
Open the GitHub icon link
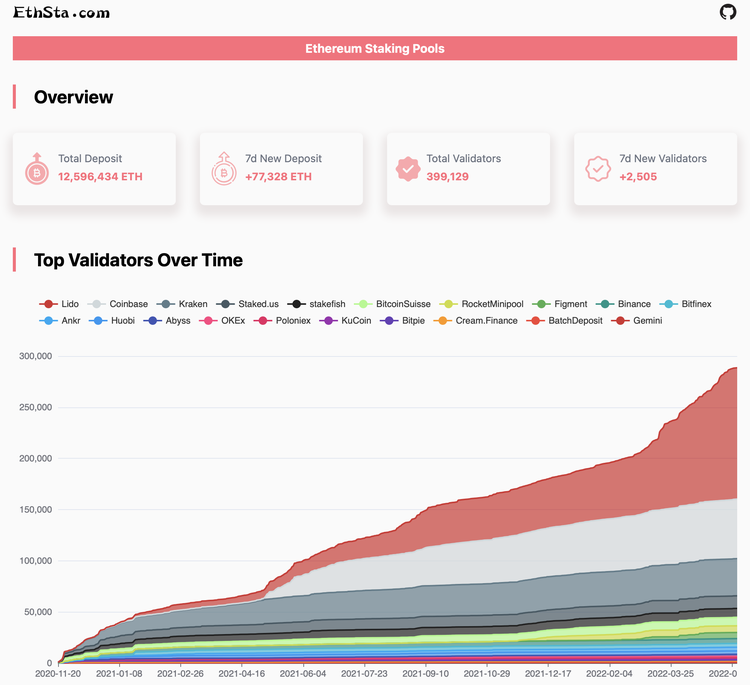pos(728,12)
